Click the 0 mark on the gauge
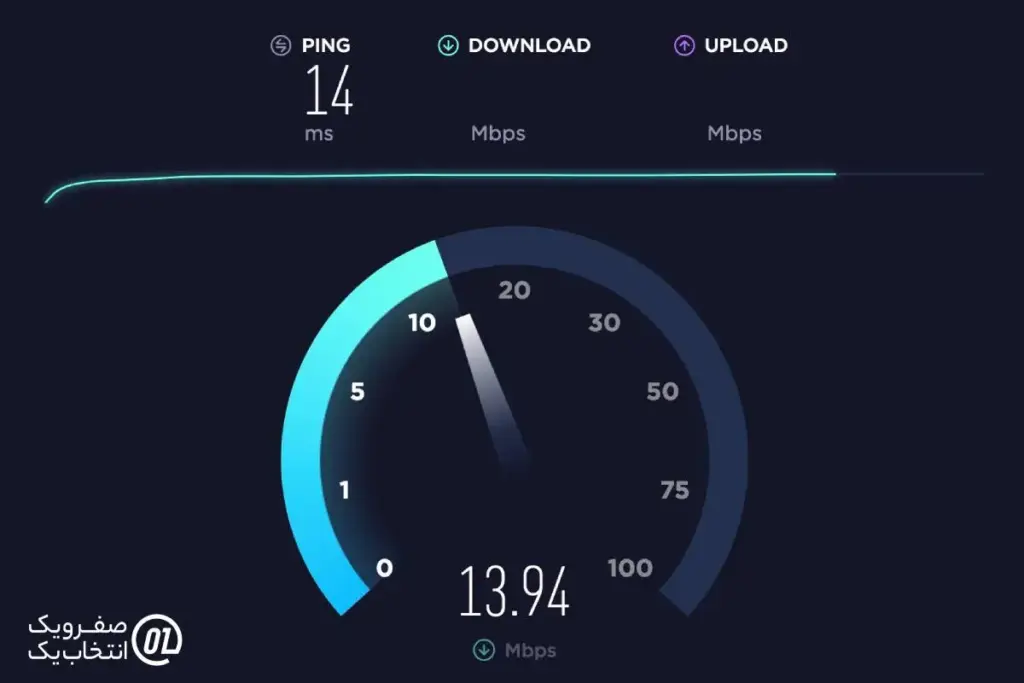Image resolution: width=1024 pixels, height=683 pixels. (x=385, y=568)
